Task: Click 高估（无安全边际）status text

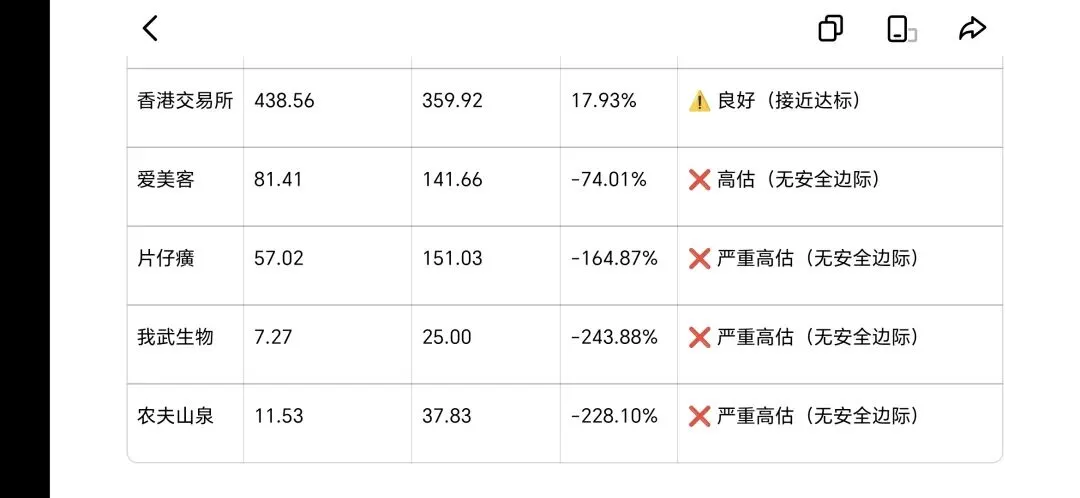Action: 798,180
